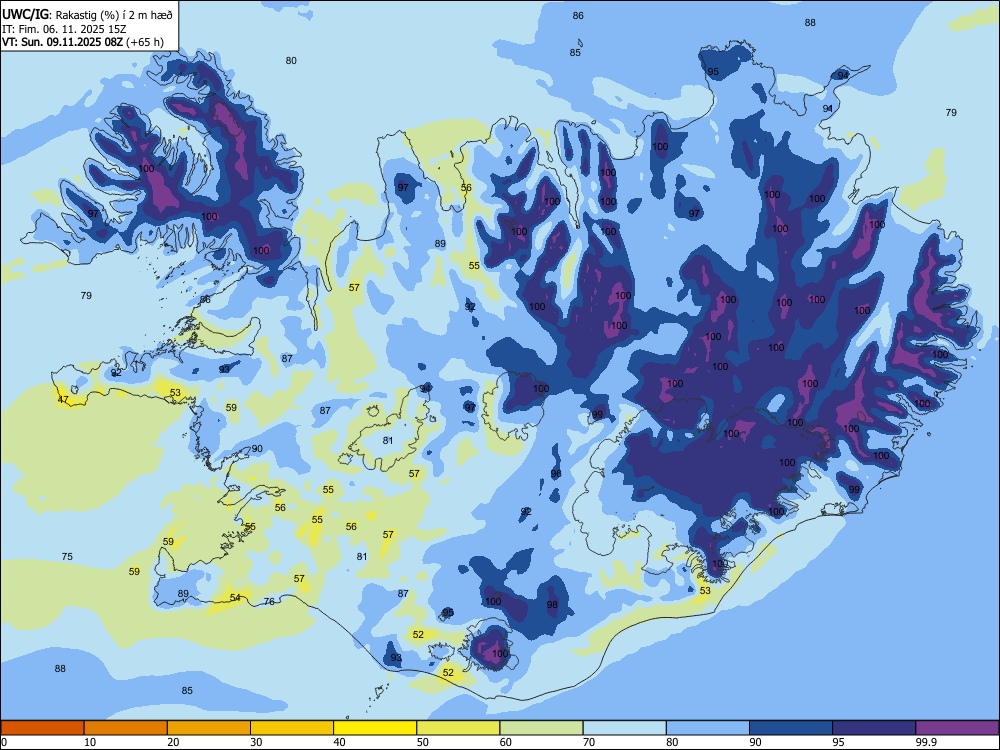Pick the purple above-99.9 legend swatch
Screen dimensions: 1000x750
(x=957, y=728)
